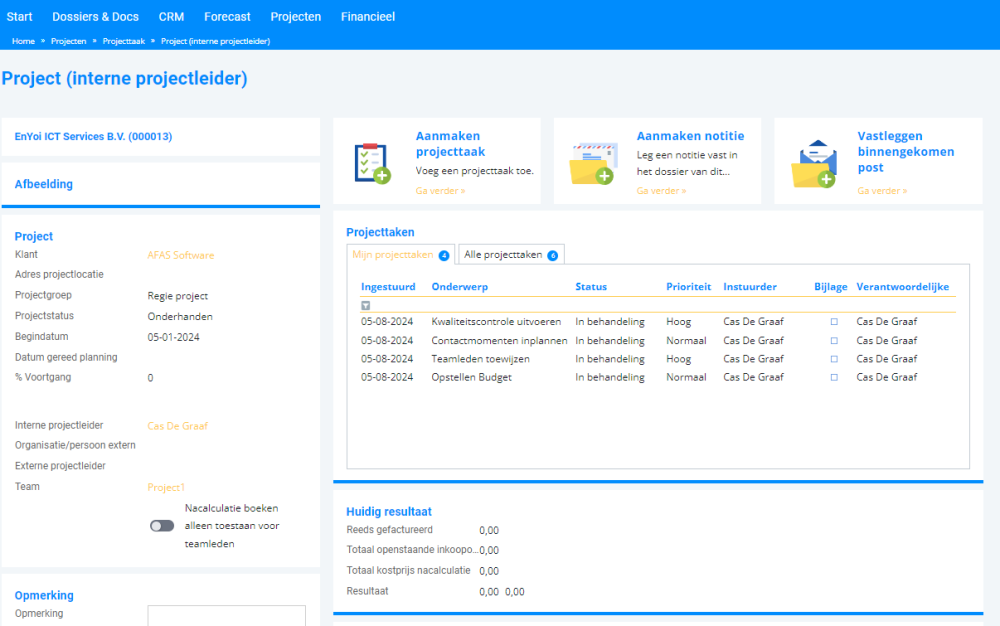Click Ga verder under Aanmaken projecttaak
1000x626 pixels.
point(440,191)
